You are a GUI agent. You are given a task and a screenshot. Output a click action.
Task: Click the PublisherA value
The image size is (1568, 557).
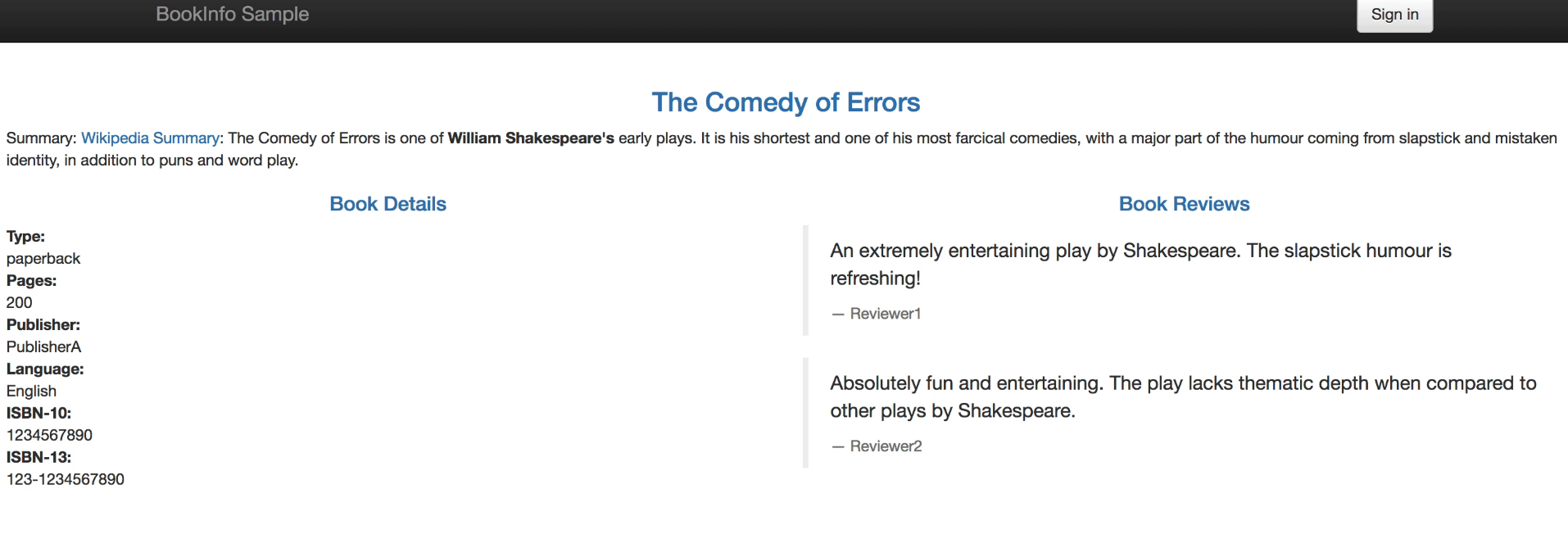pyautogui.click(x=44, y=347)
